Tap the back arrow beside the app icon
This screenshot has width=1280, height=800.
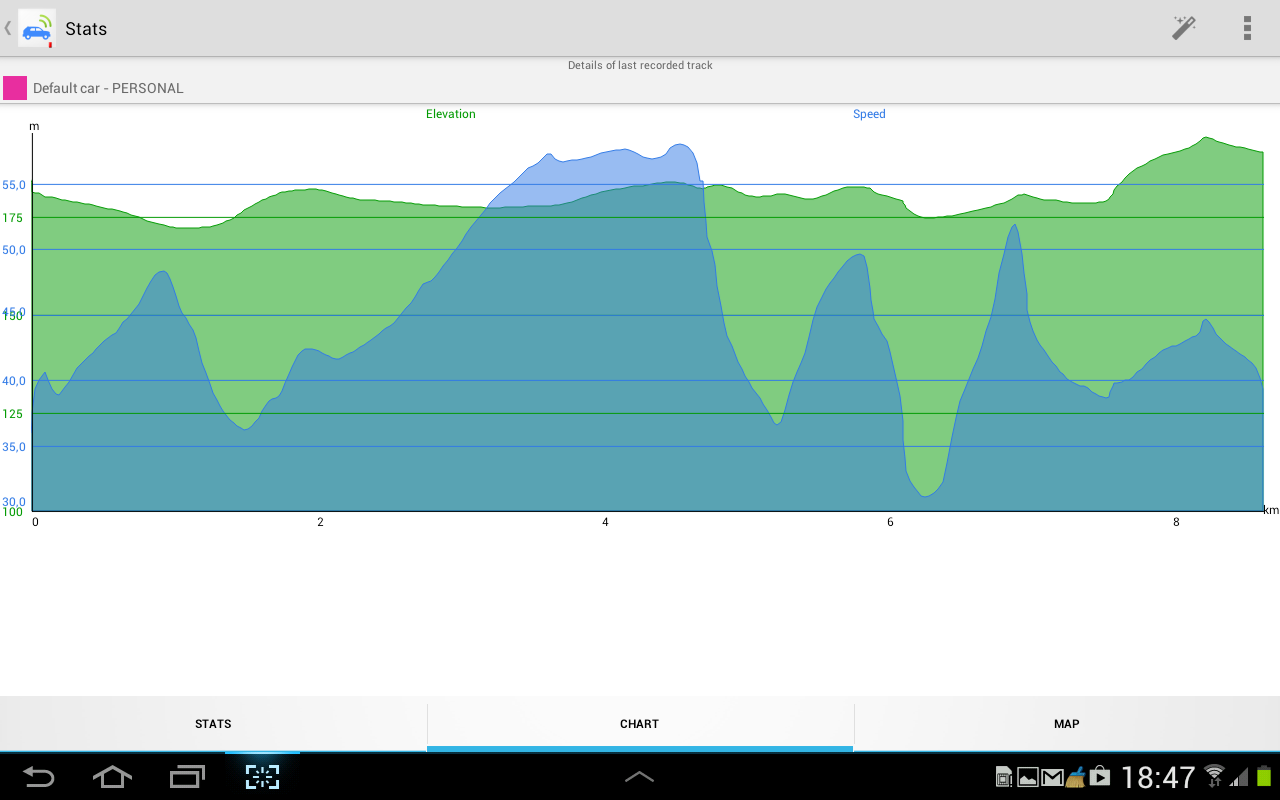click(8, 28)
